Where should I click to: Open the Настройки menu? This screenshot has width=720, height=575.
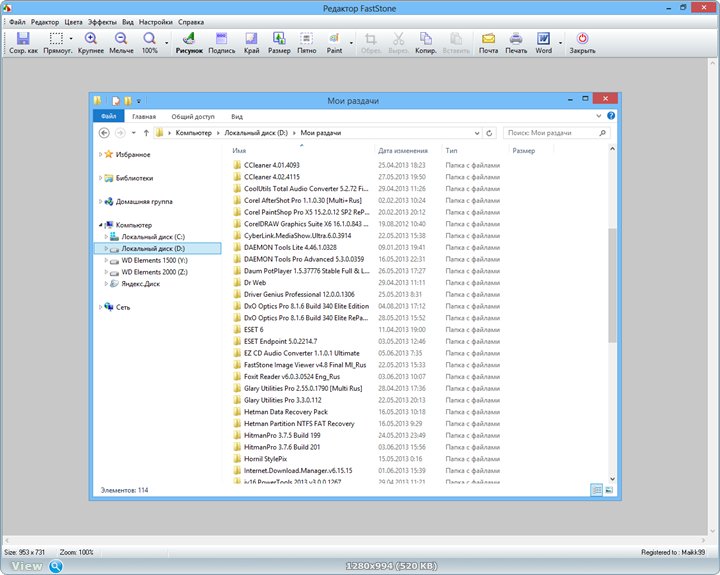(x=155, y=21)
